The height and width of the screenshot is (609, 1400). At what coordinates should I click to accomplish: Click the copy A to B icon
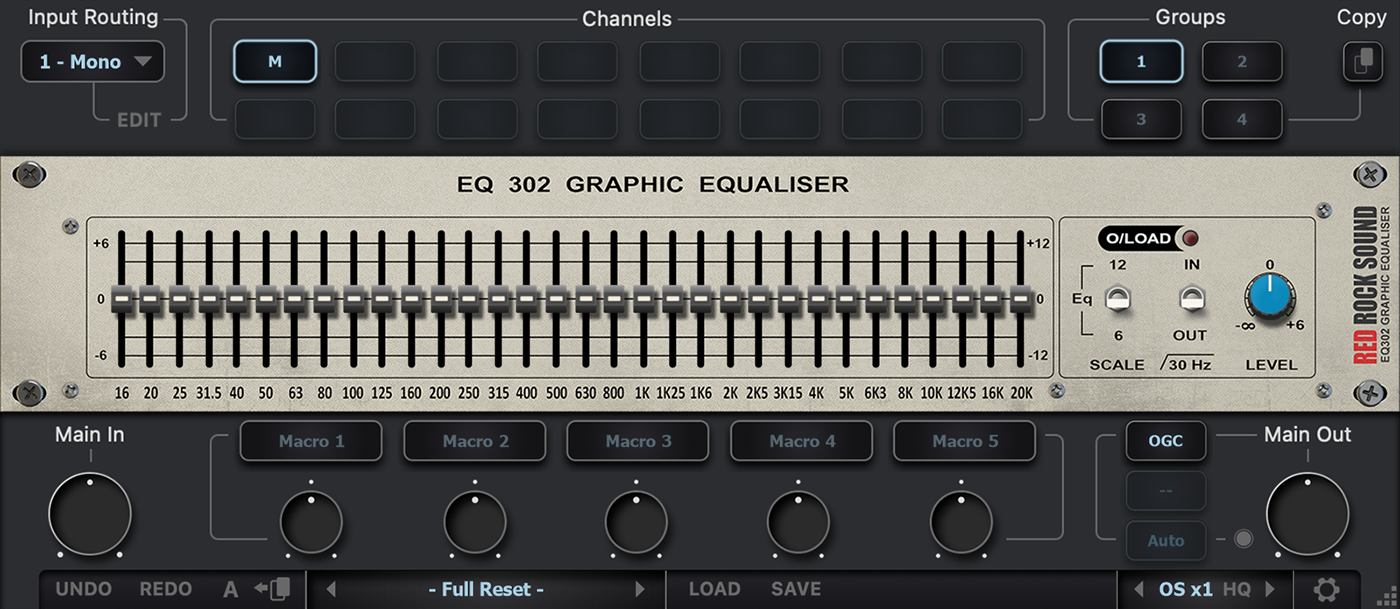point(271,589)
